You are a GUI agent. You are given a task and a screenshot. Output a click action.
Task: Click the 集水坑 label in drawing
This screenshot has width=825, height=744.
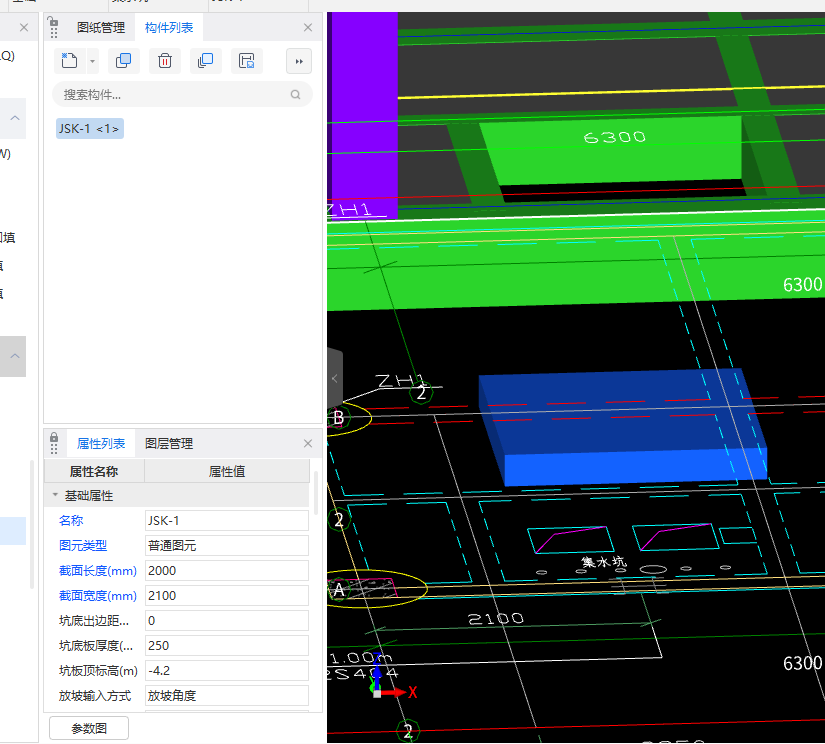point(604,562)
